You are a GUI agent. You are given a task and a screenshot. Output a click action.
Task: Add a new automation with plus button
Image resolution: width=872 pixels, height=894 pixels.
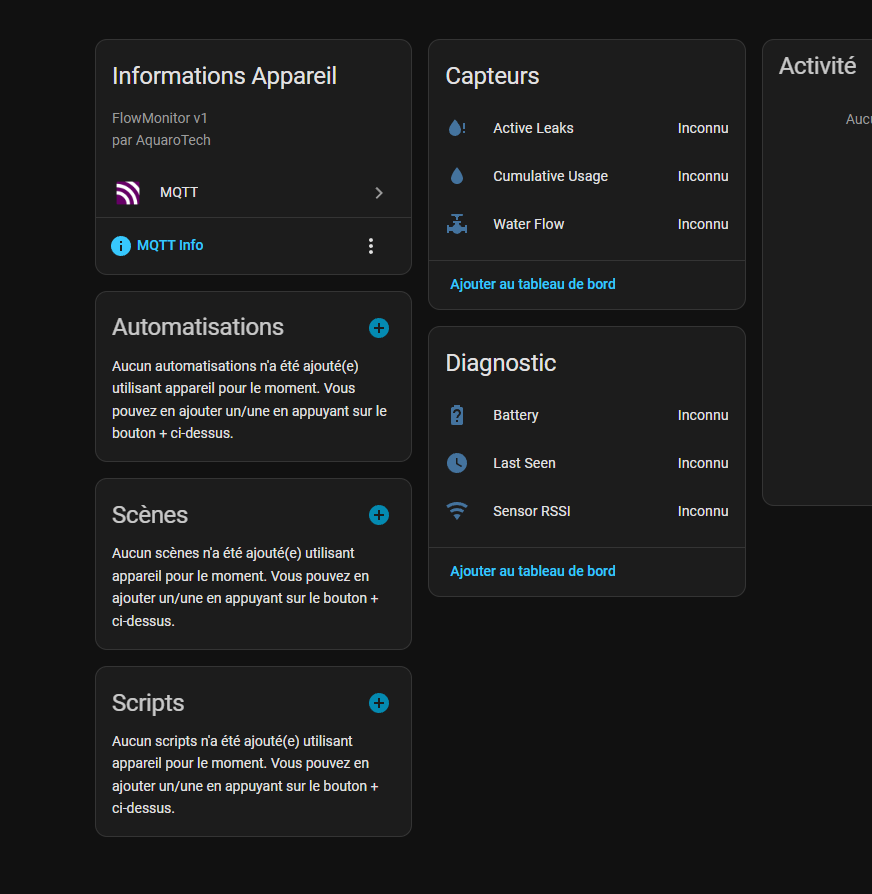pyautogui.click(x=379, y=328)
